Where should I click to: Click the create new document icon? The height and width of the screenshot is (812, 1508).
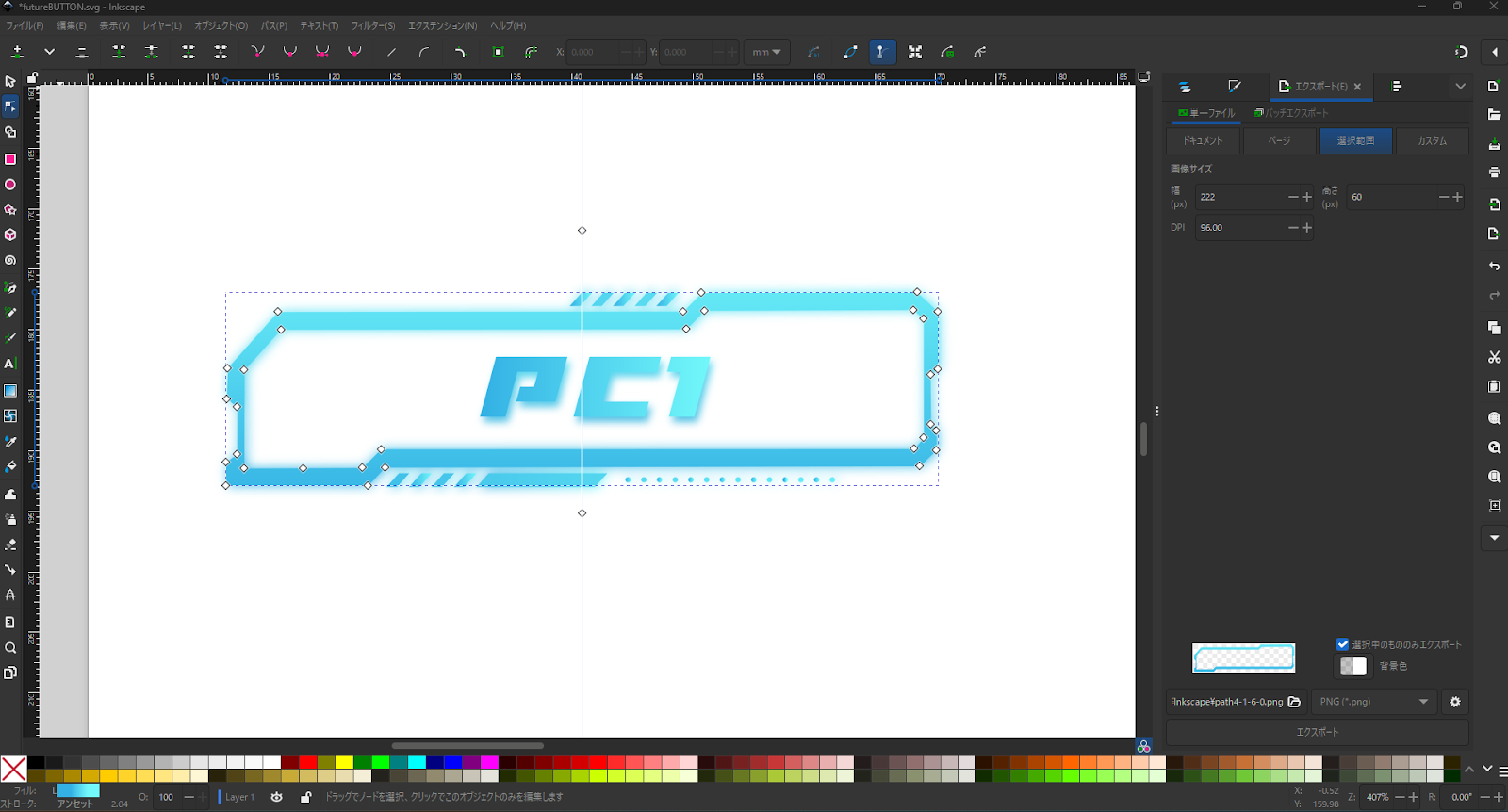(1494, 87)
